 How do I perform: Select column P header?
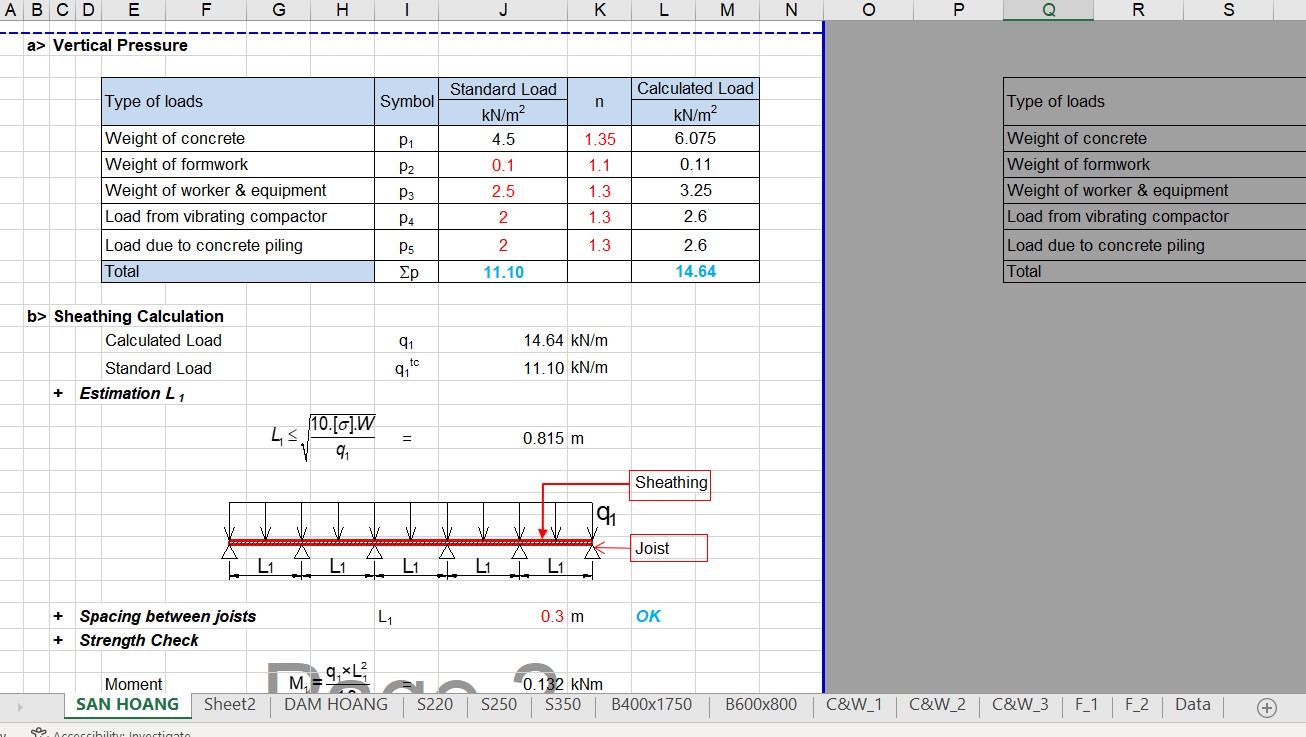click(958, 10)
